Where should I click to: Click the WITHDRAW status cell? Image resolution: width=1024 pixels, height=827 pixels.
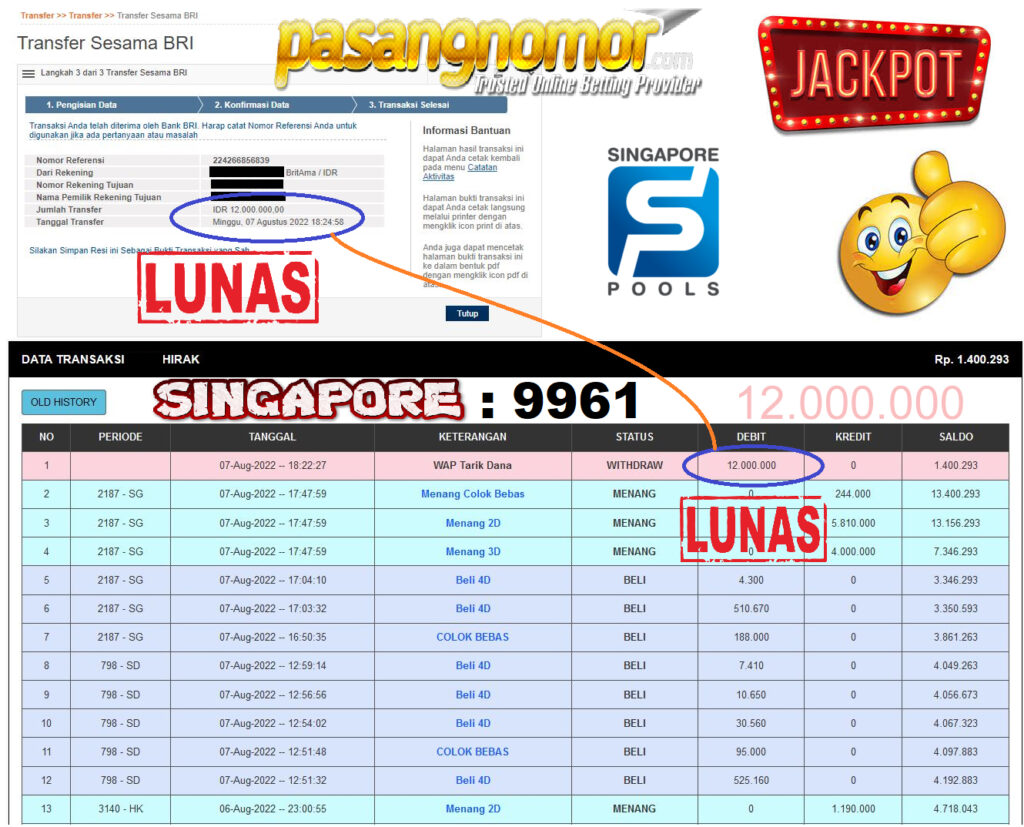pos(634,465)
